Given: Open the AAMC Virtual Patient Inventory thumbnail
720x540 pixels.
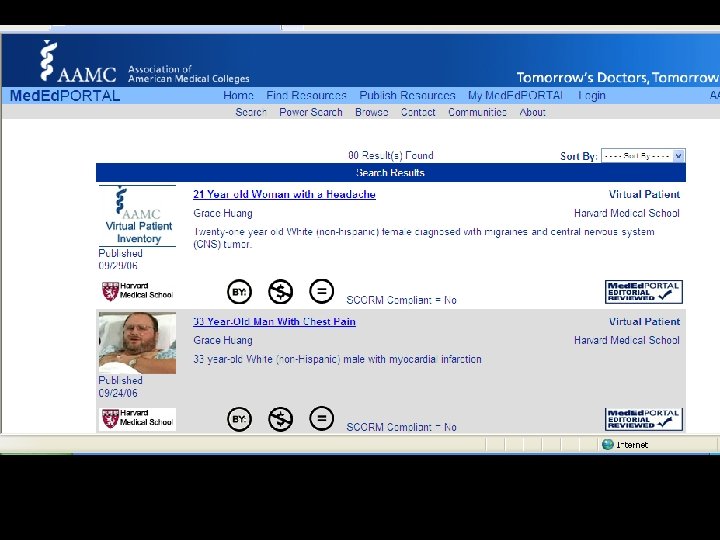Looking at the screenshot, I should point(137,215).
